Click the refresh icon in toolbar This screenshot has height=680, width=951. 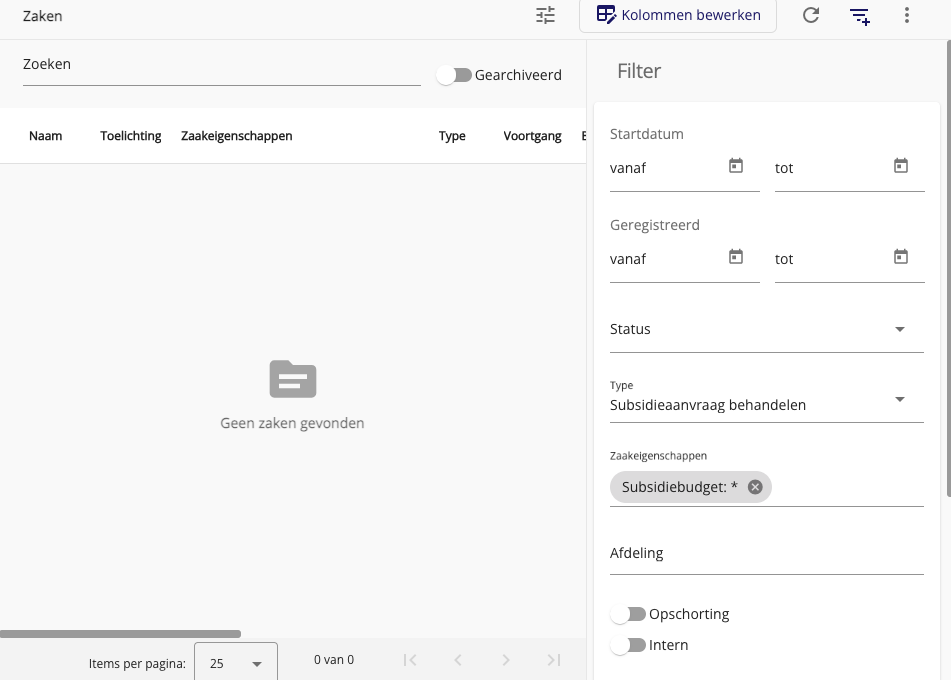[x=811, y=15]
